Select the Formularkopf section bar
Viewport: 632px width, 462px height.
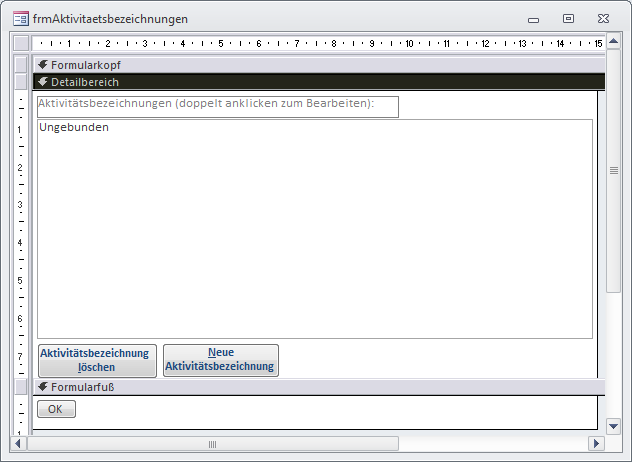coord(300,65)
